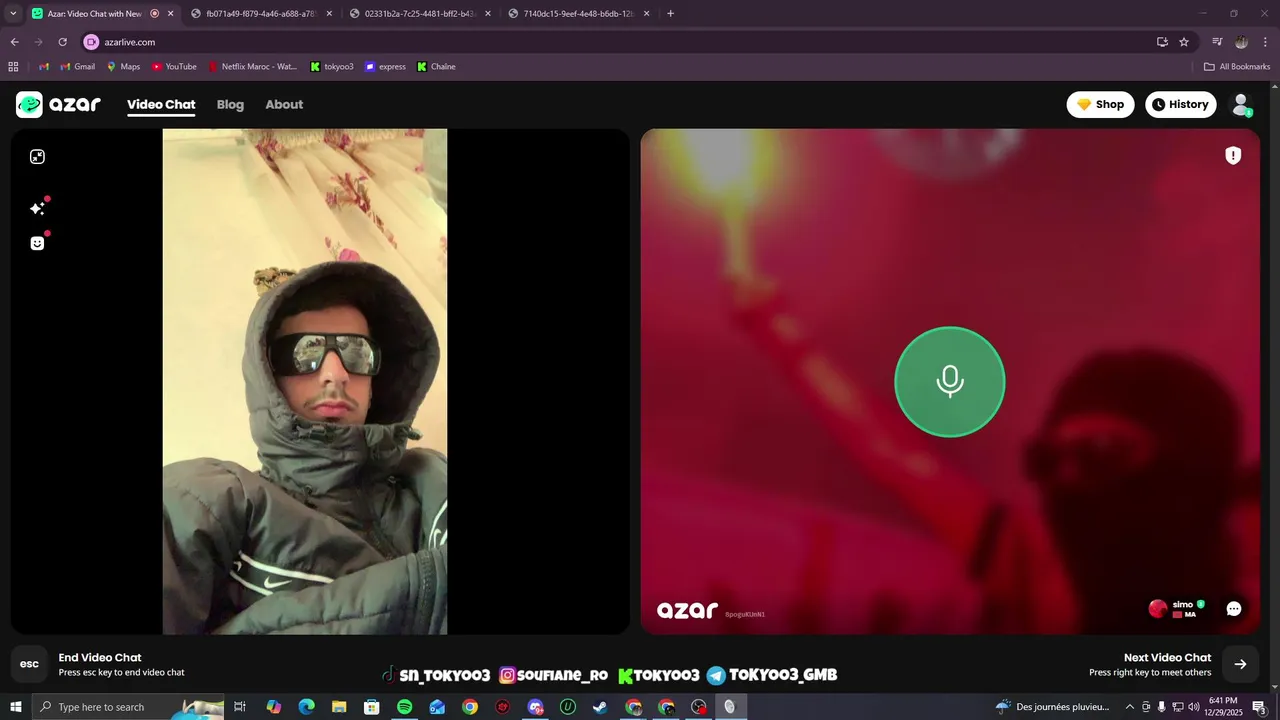Screen dimensions: 1280x720
Task: Open the apps grid in bookmarks bar
Action: [x=13, y=67]
